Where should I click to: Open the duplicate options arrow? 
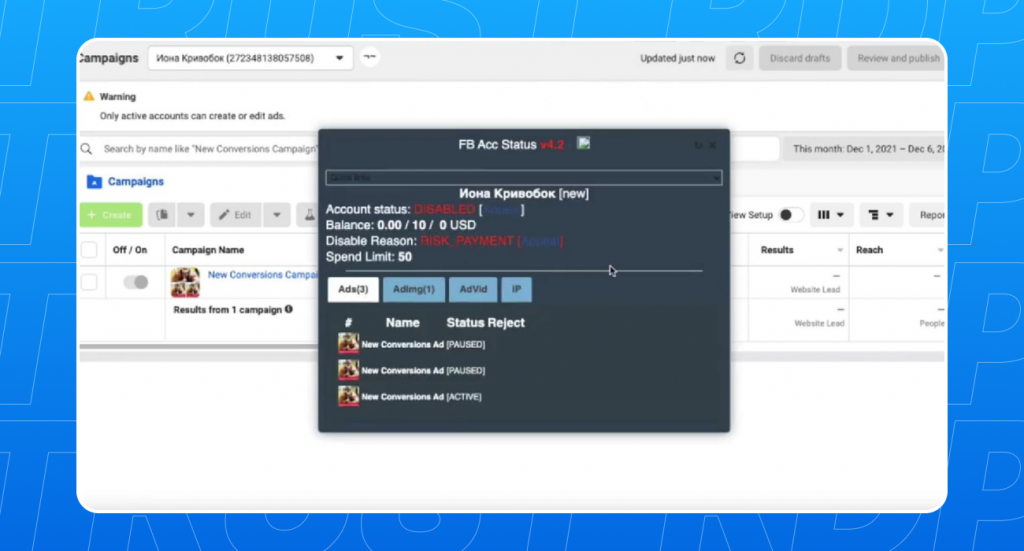click(x=191, y=215)
